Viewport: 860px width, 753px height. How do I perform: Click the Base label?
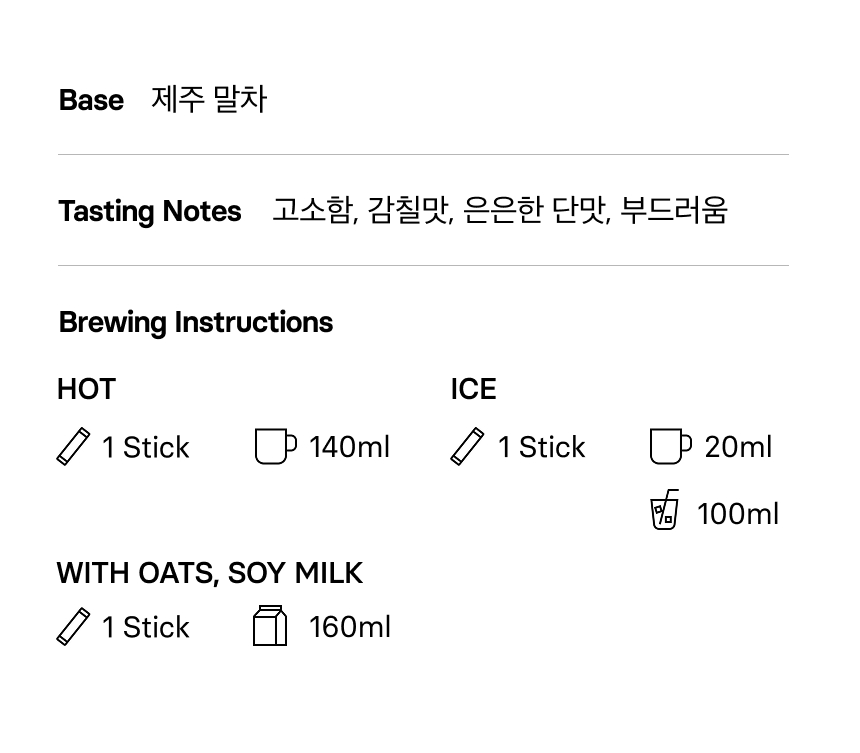(91, 100)
